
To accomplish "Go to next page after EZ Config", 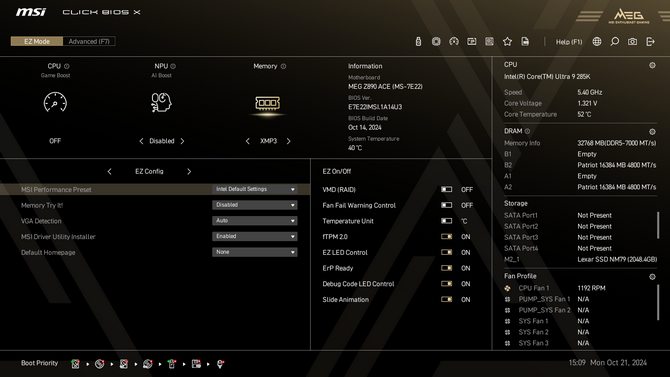I will (189, 171).
